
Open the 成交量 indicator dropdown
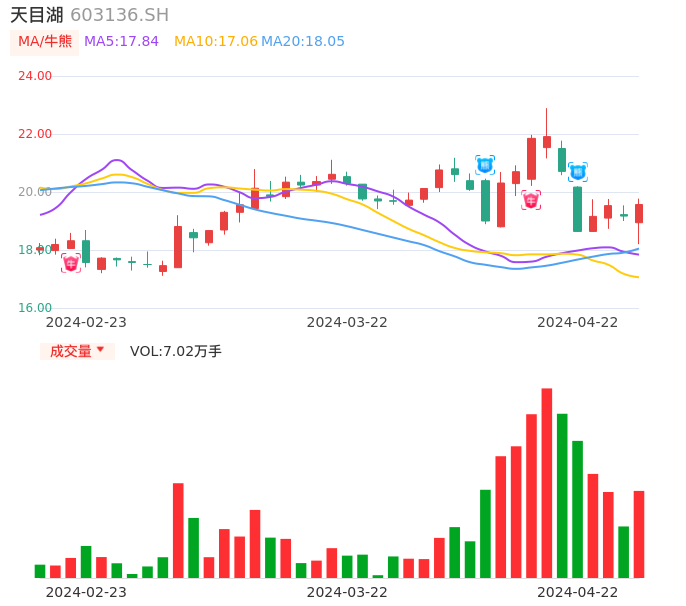tap(77, 351)
